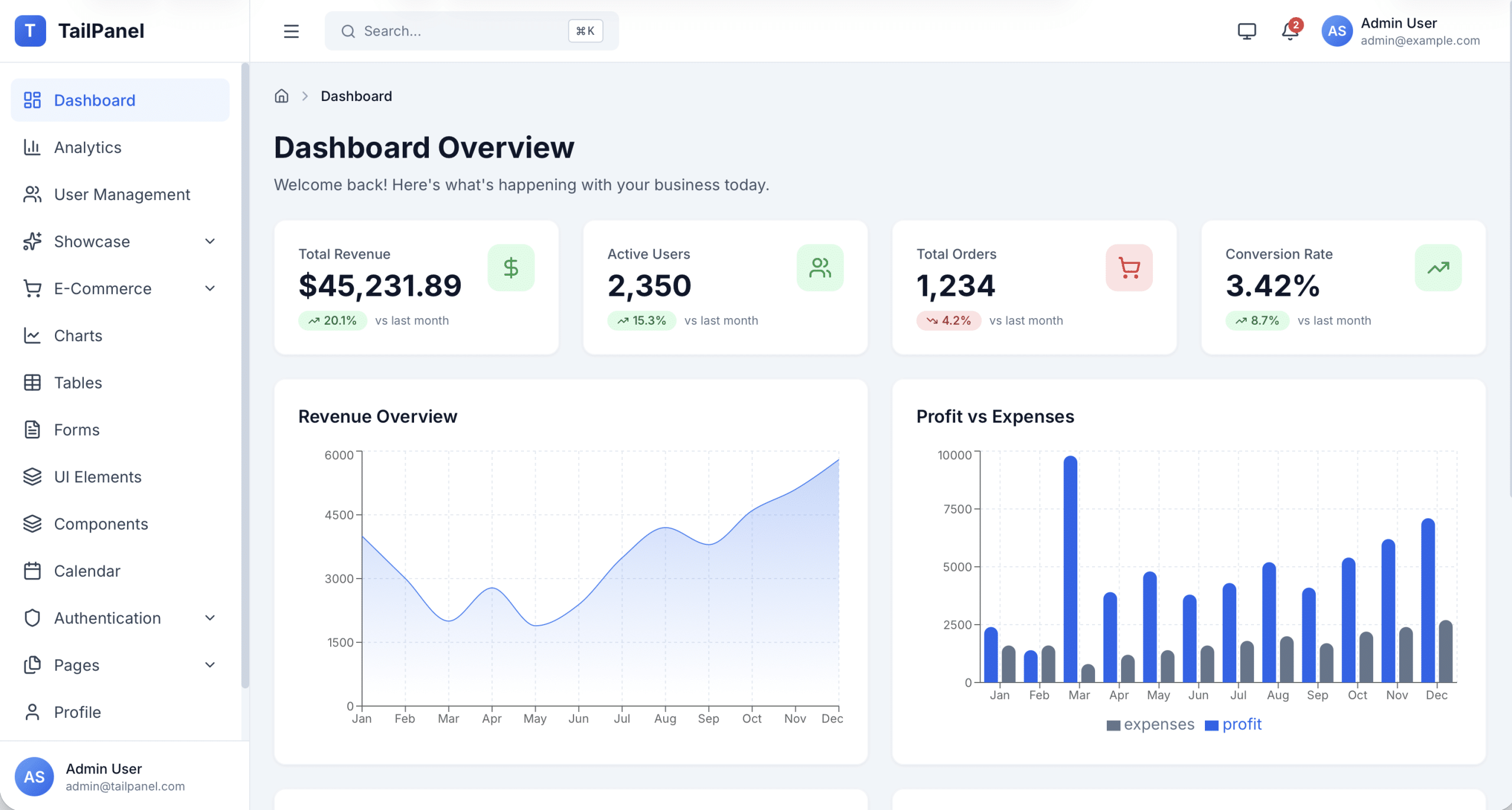The image size is (1512, 810).
Task: Click the Admin User avatar in header
Action: [x=1337, y=31]
